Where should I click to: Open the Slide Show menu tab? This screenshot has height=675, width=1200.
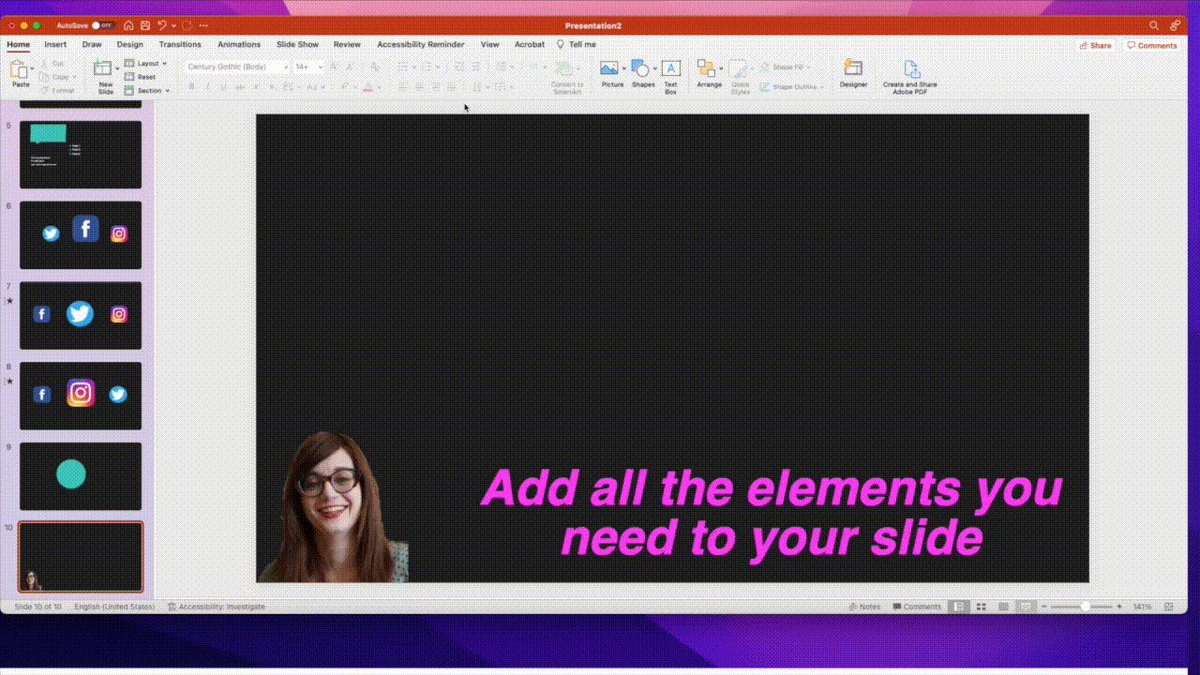[297, 44]
